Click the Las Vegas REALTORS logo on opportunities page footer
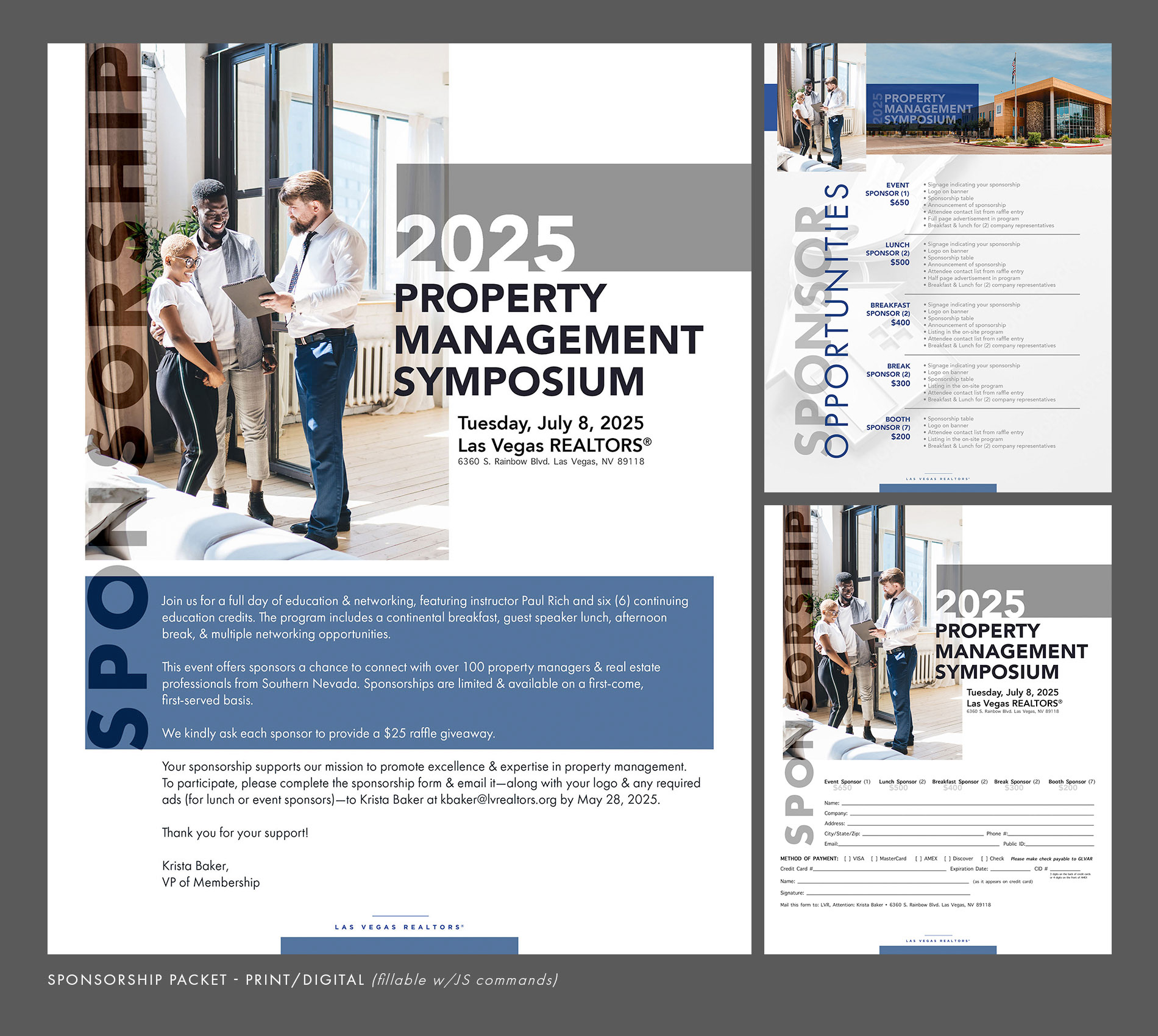The image size is (1158, 1036). click(938, 478)
